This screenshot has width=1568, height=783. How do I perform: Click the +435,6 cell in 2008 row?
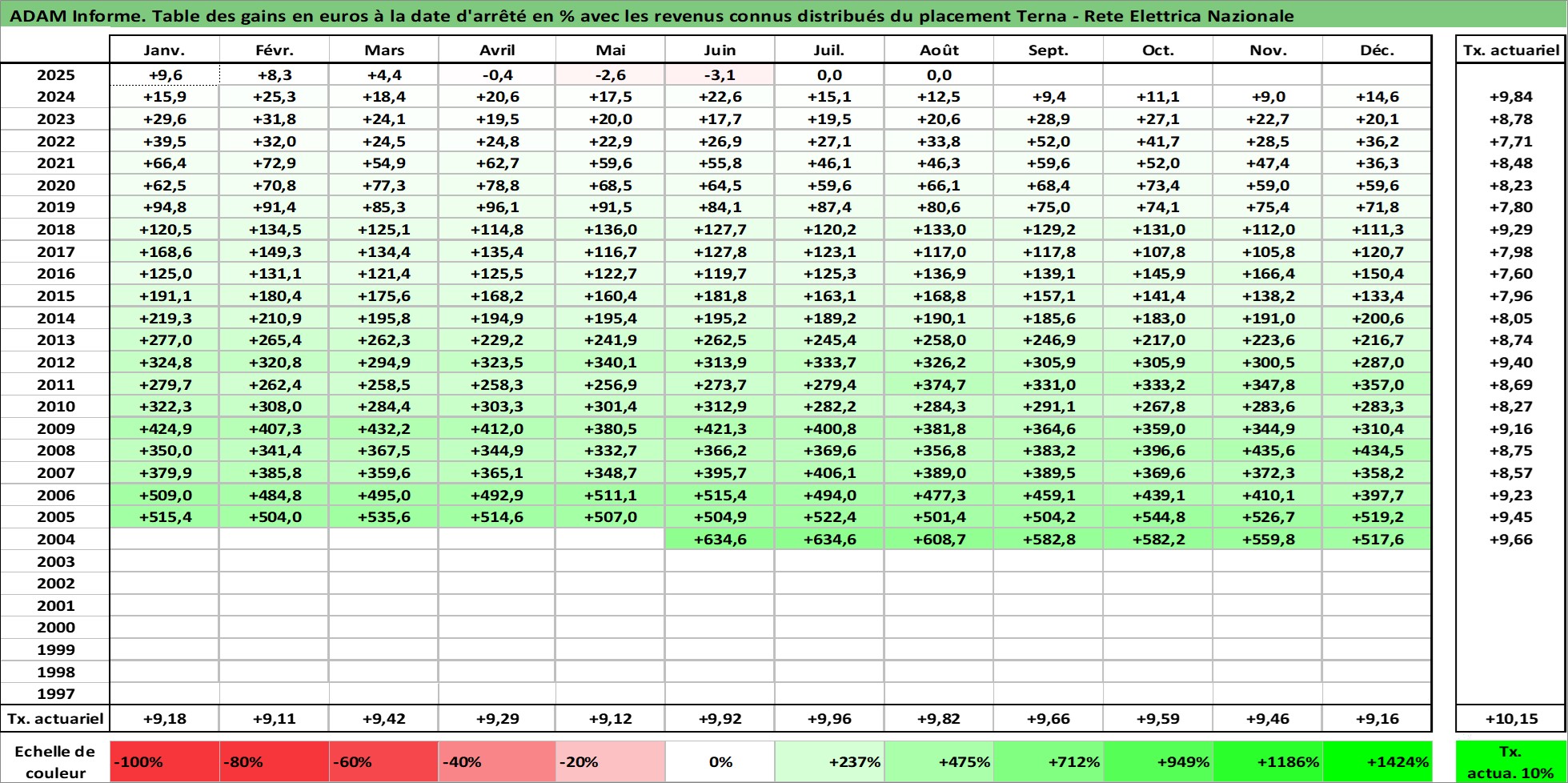click(x=1268, y=451)
